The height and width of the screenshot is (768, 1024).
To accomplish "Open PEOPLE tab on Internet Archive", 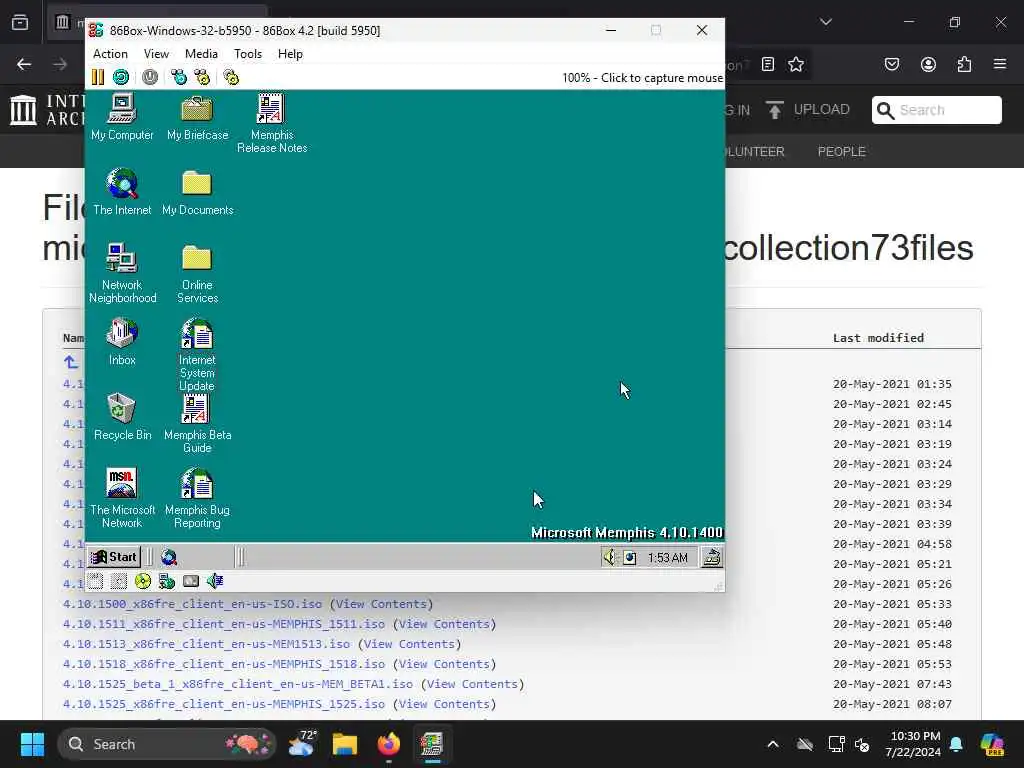I will (842, 152).
